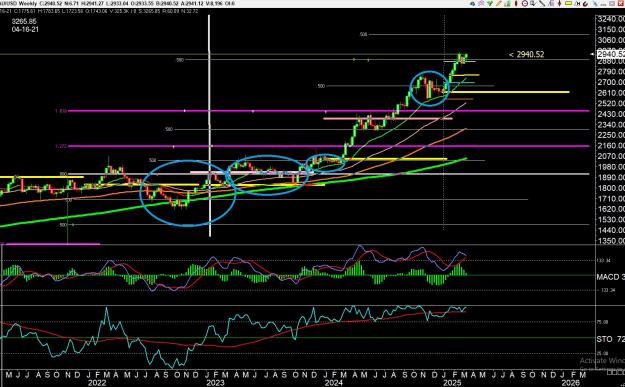The height and width of the screenshot is (387, 625).
Task: Click the 1530.00 price axis label
Action: pos(611,220)
